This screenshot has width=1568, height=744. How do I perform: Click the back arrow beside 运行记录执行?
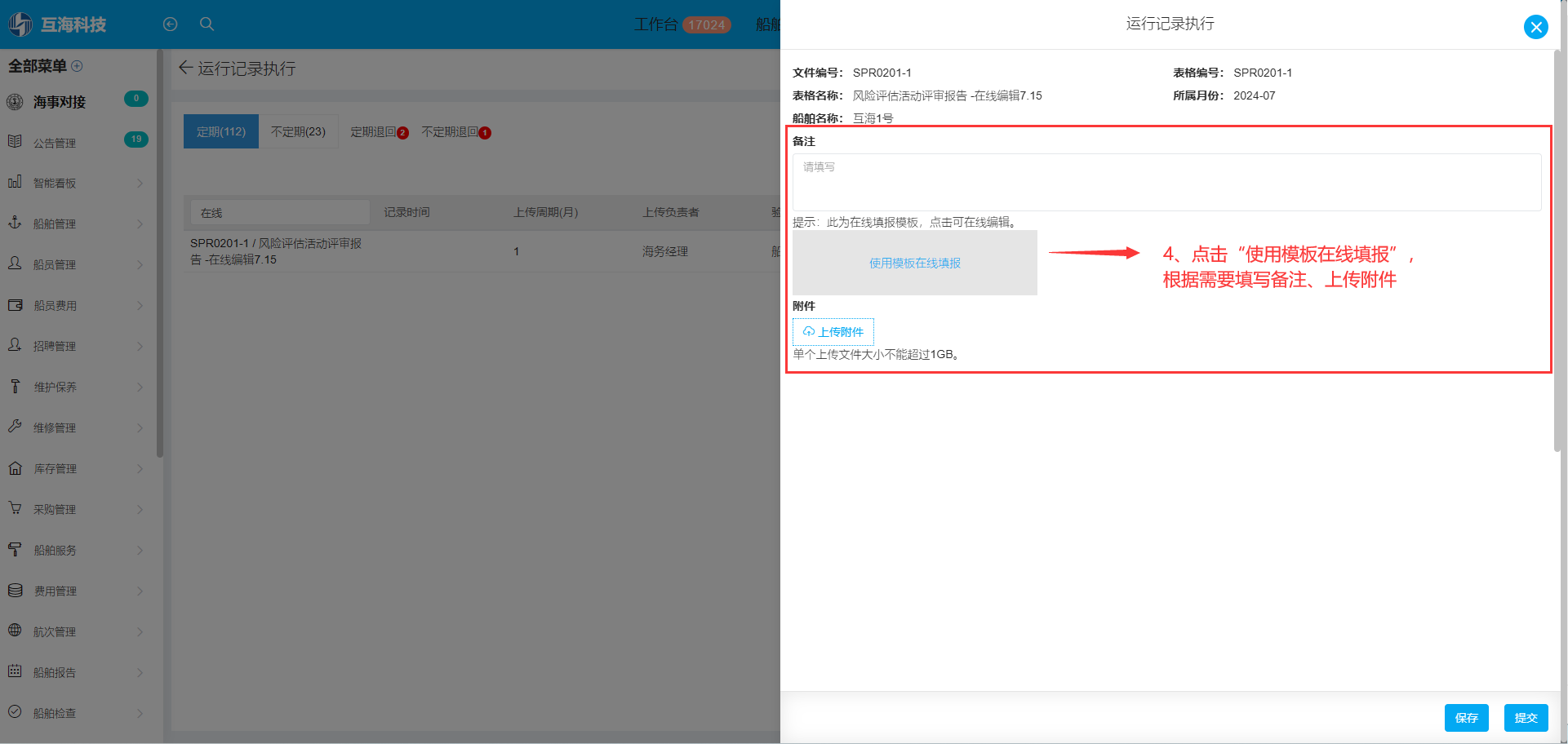pyautogui.click(x=185, y=68)
